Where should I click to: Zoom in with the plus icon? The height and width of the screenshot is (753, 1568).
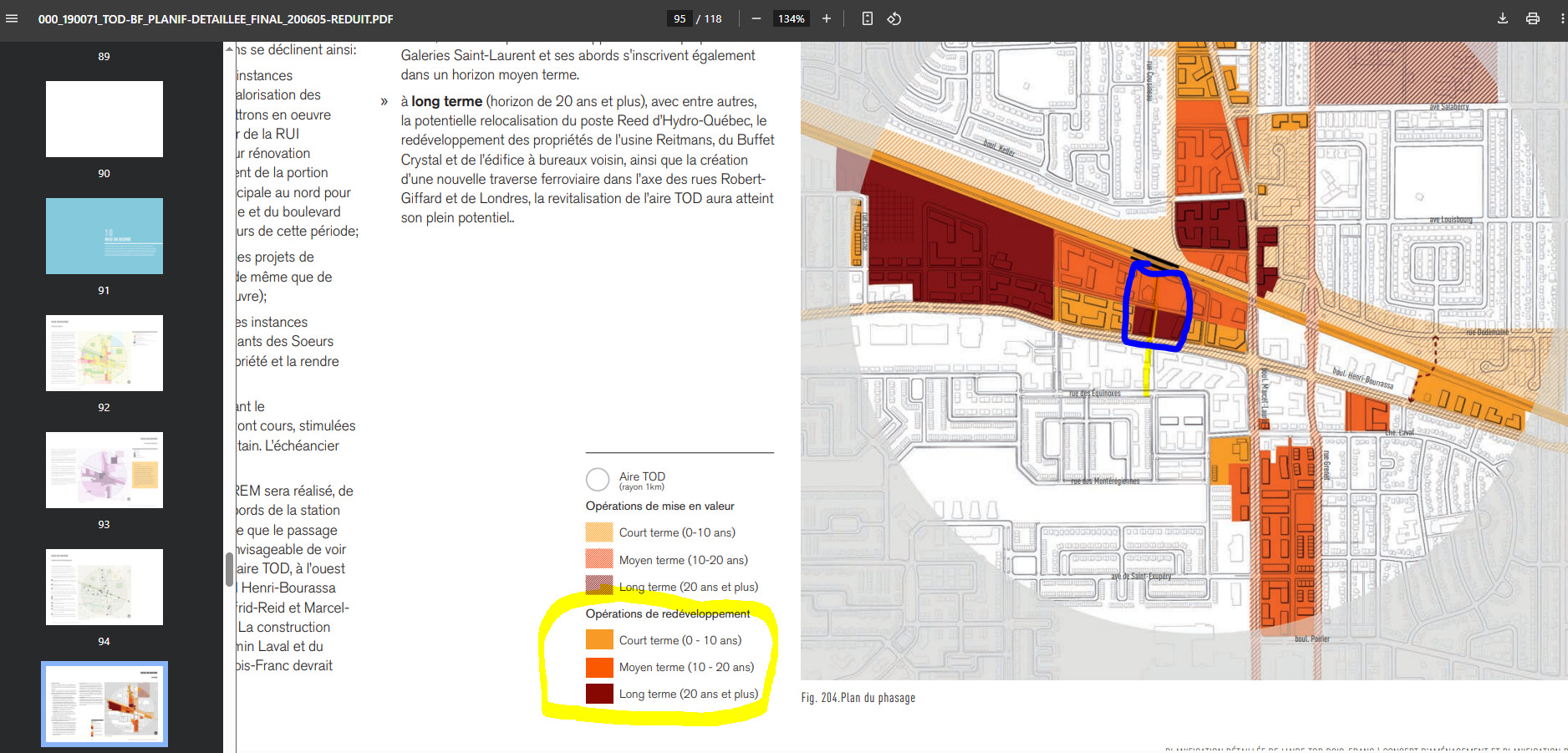[x=827, y=18]
